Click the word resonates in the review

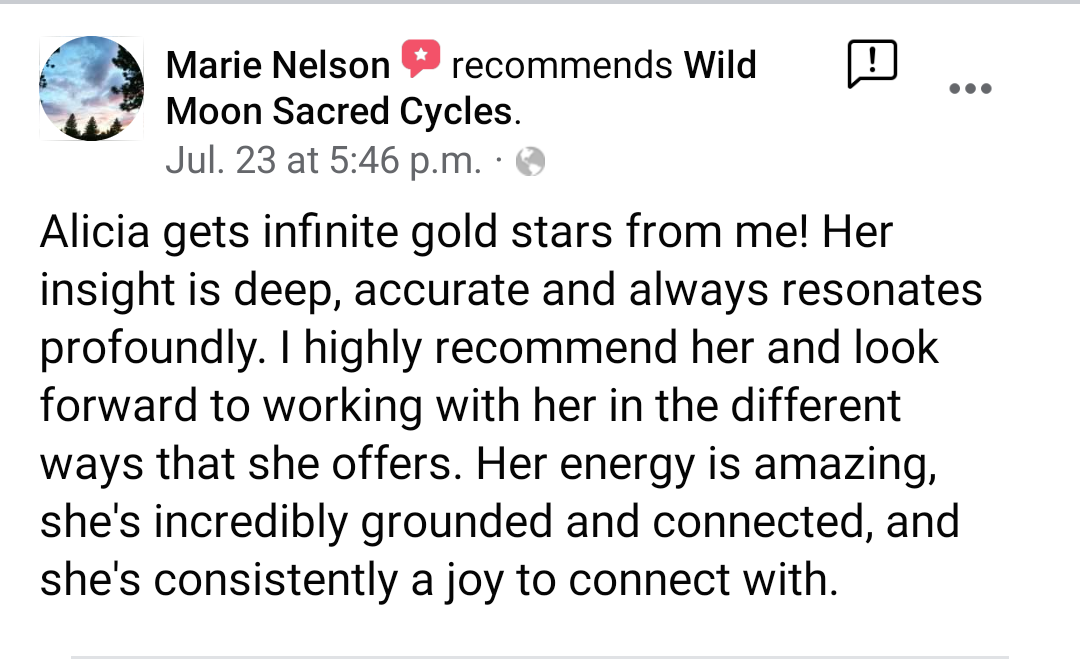click(886, 291)
